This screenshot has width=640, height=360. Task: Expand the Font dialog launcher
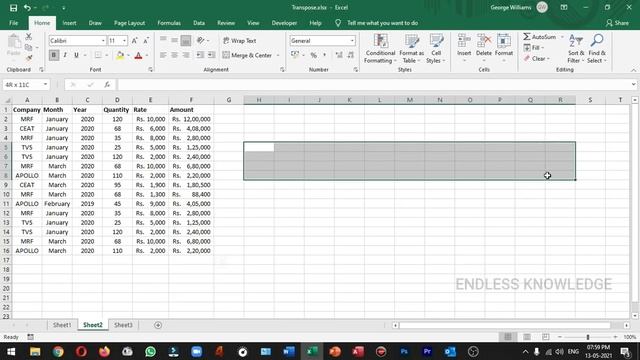(x=150, y=70)
